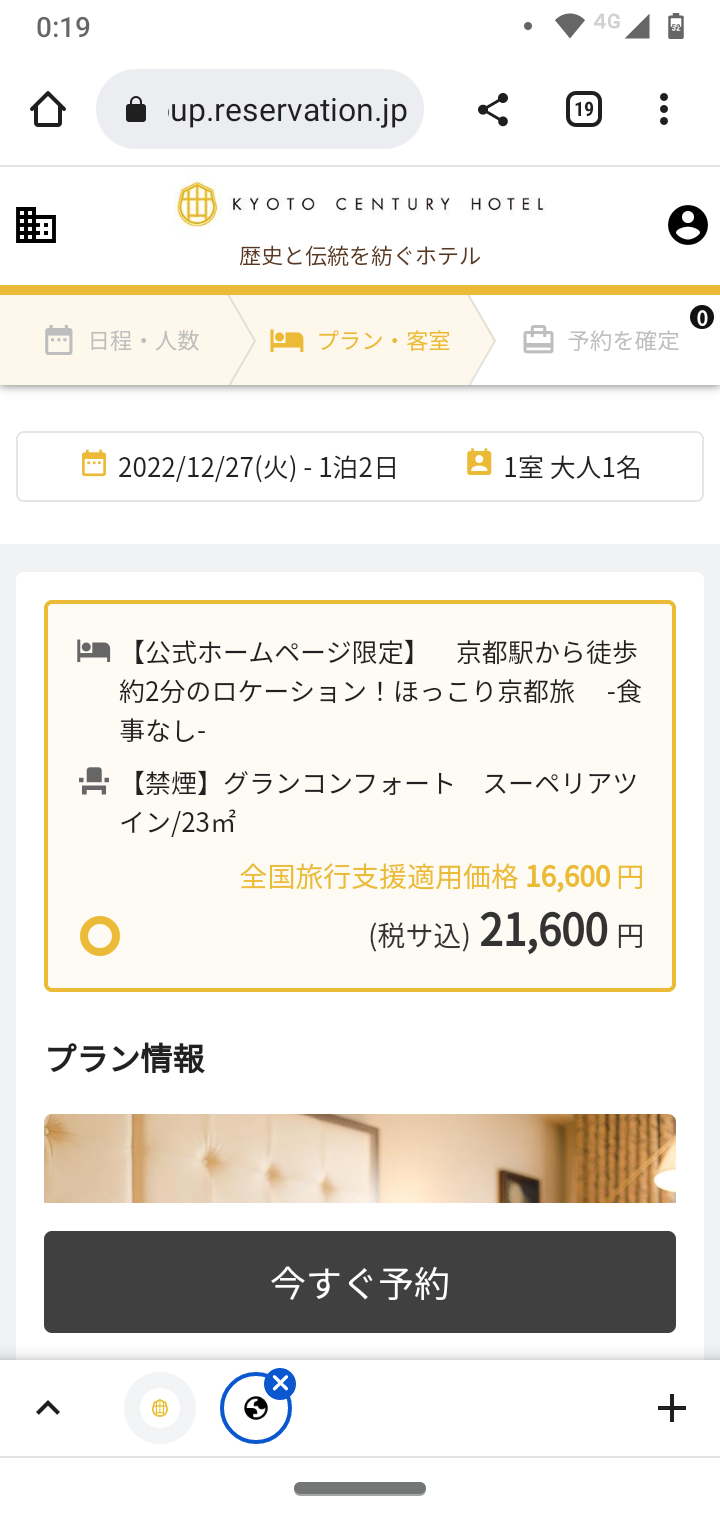The image size is (720, 1520).
Task: Select the yellow plan radio button
Action: (100, 936)
